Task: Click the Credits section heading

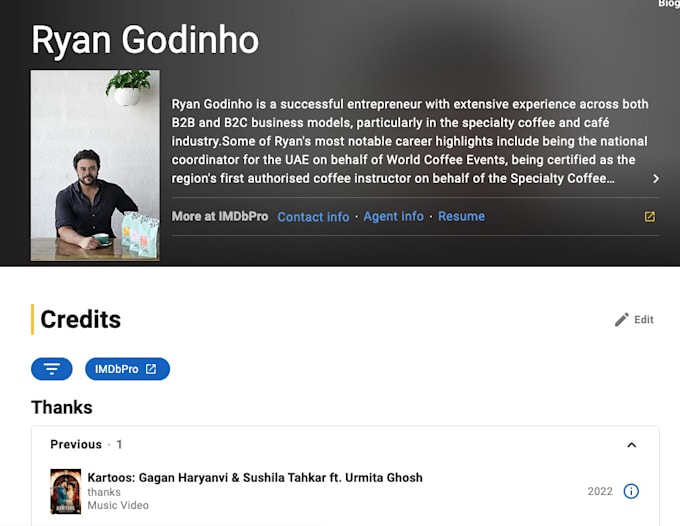Action: tap(81, 320)
